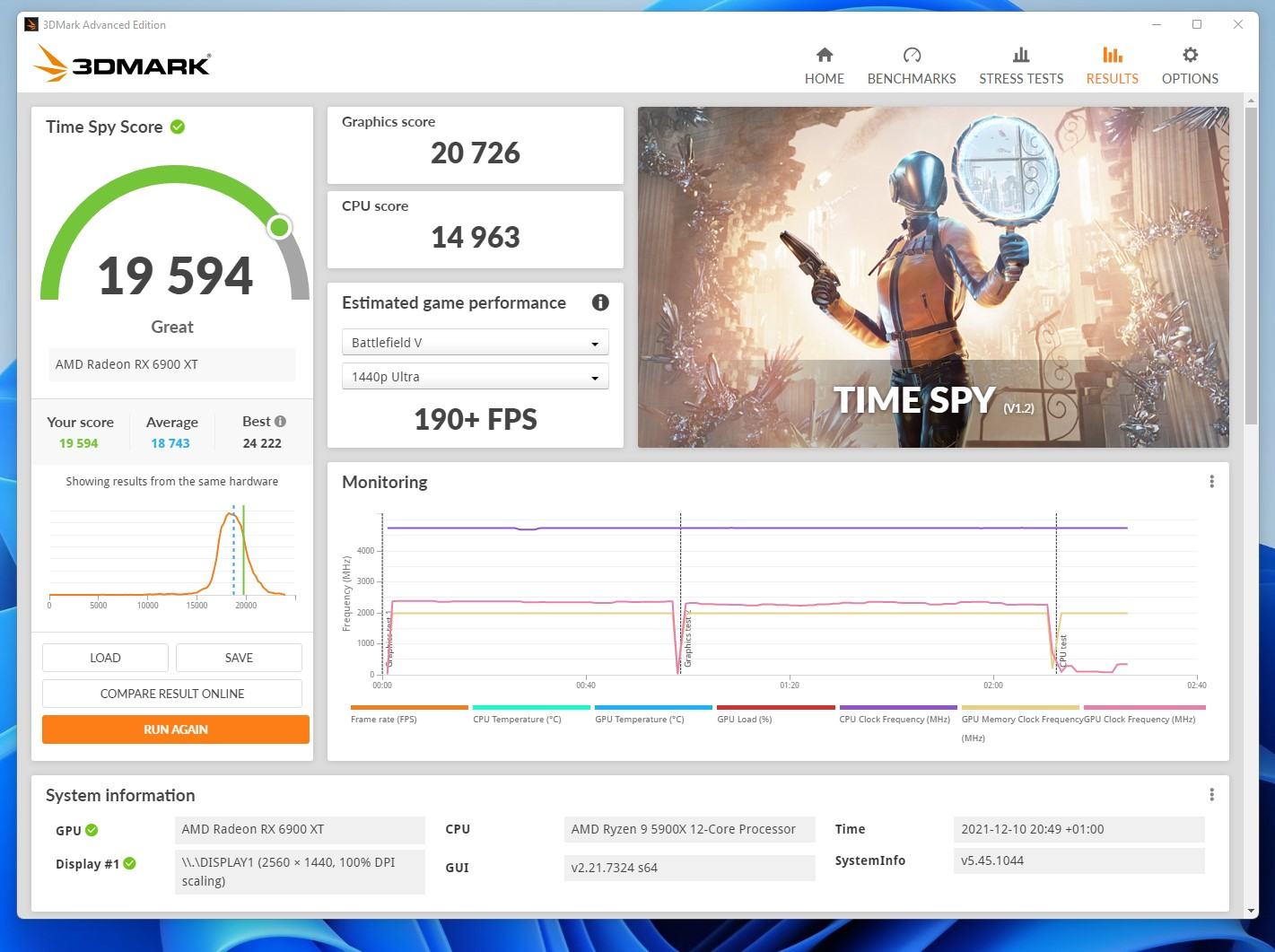Switch to the BENCHMARKS tab label
This screenshot has width=1275, height=952.
point(912,78)
